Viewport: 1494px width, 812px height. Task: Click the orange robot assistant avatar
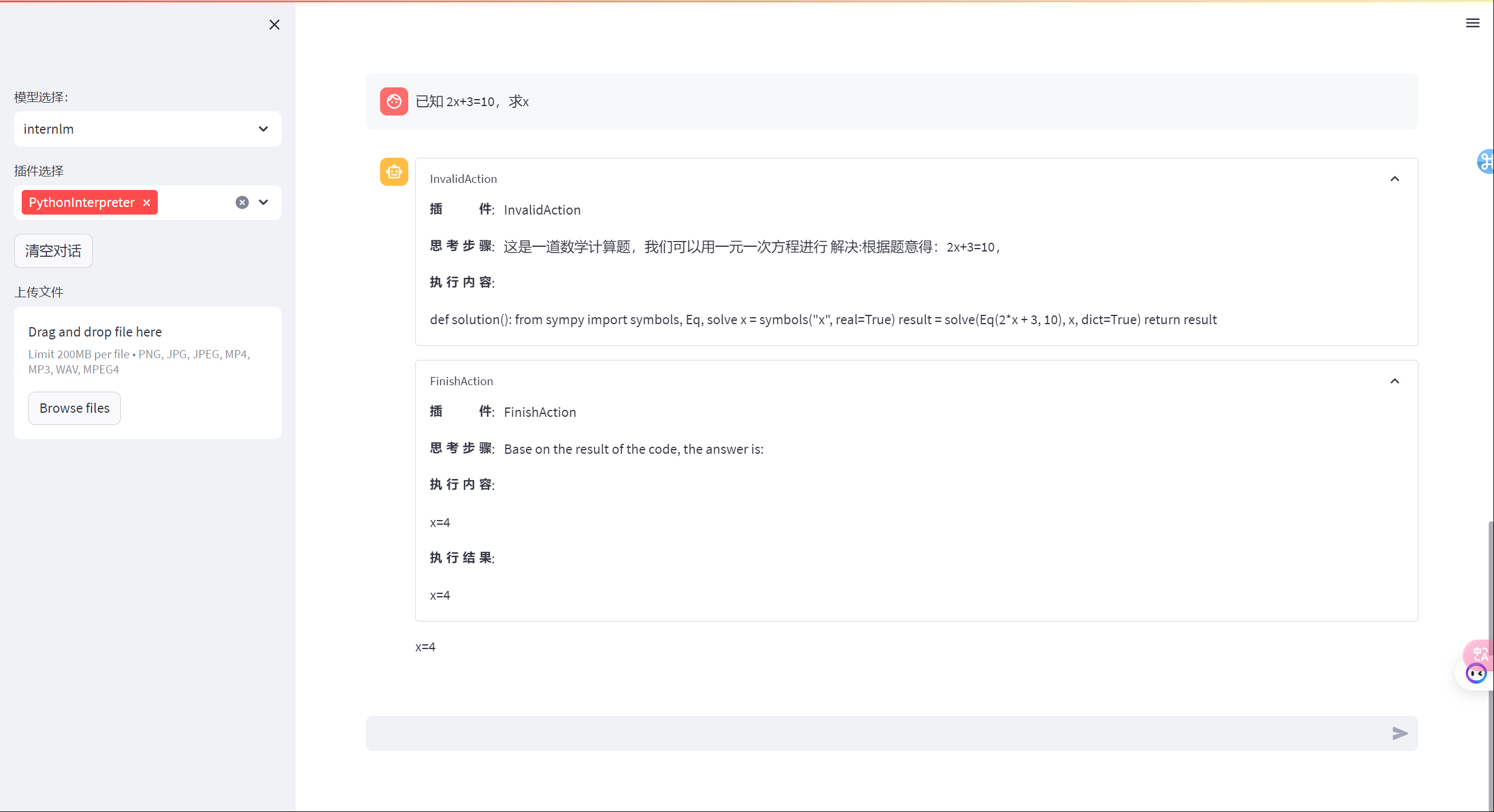pyautogui.click(x=394, y=172)
